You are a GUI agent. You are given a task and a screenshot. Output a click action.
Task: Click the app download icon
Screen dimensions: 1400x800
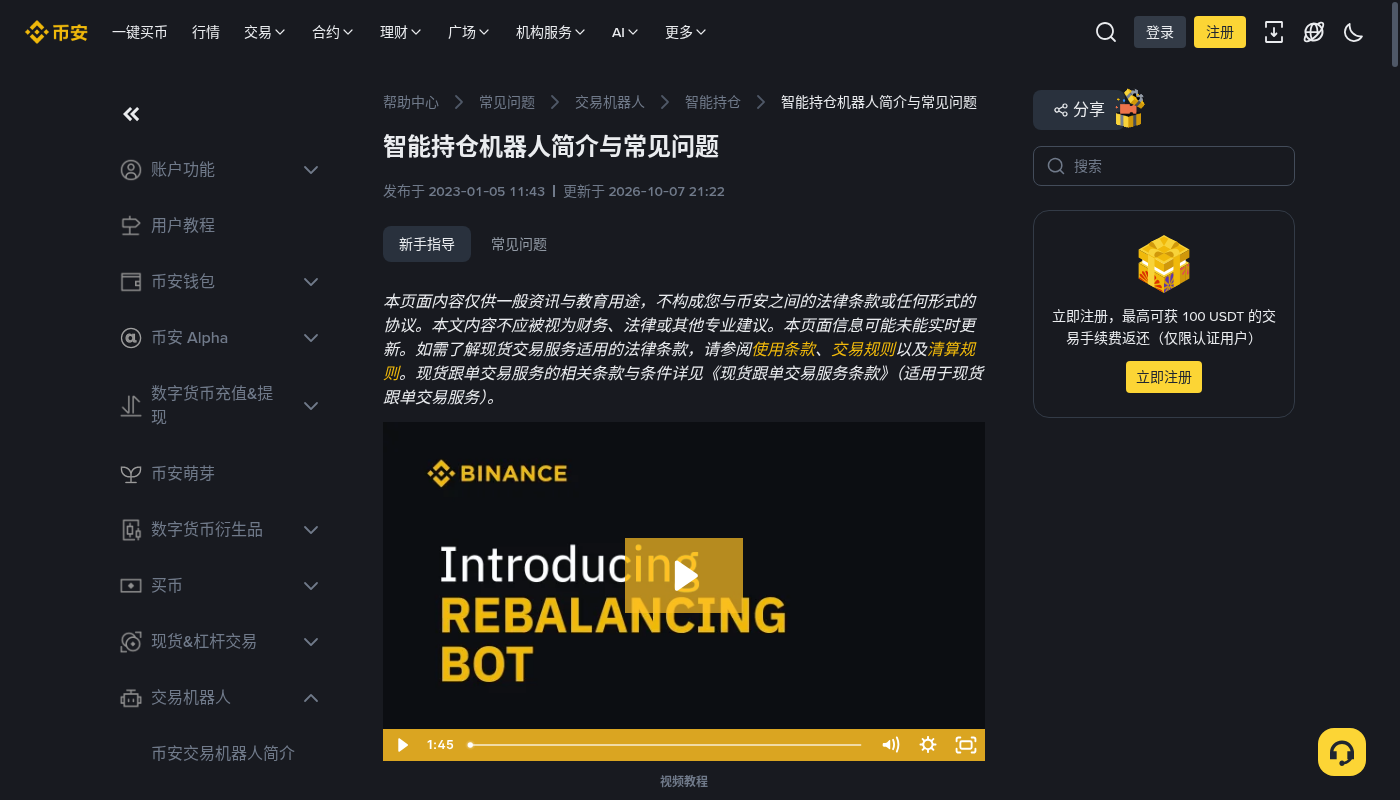pyautogui.click(x=1274, y=32)
